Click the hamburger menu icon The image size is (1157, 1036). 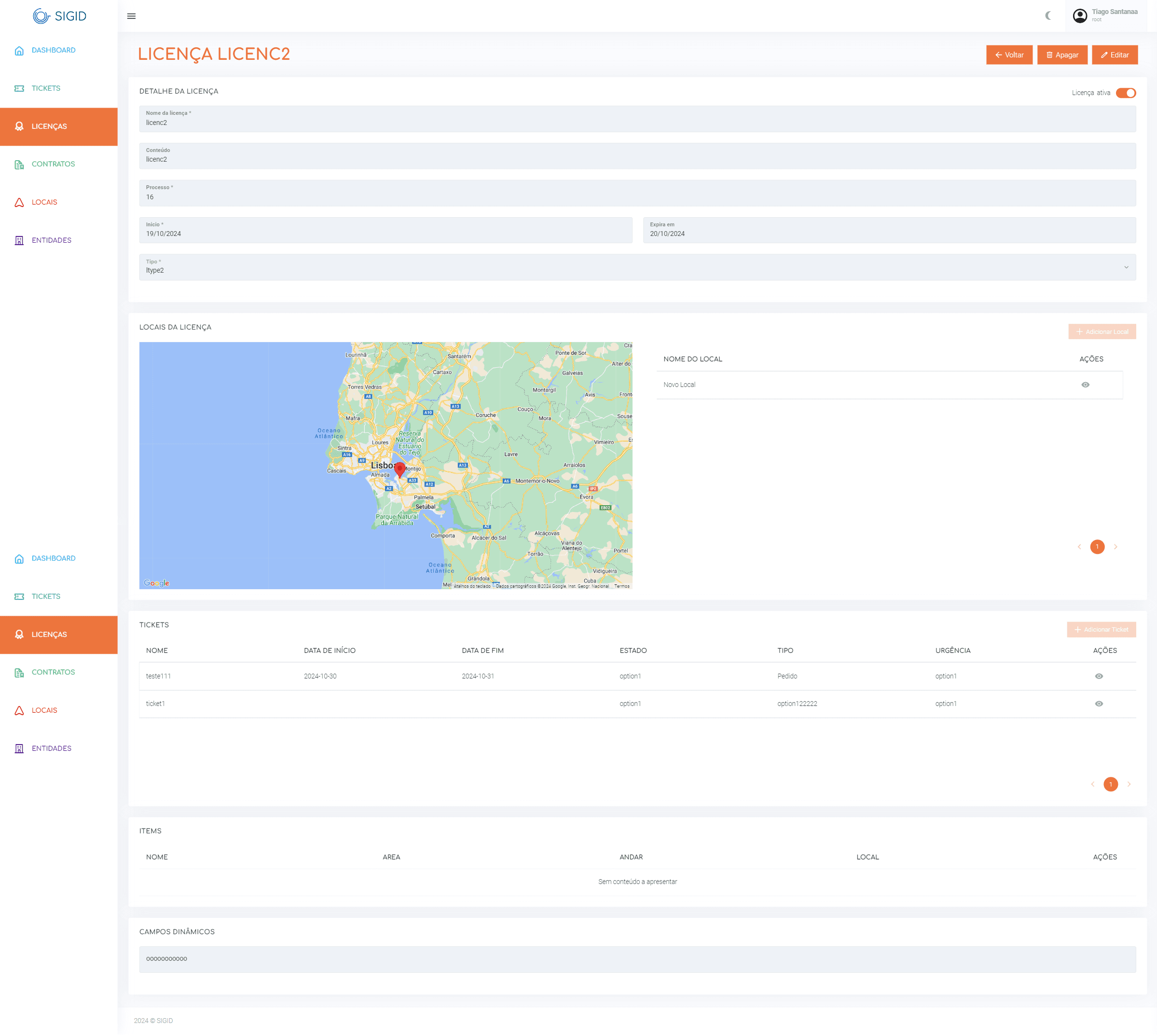click(131, 16)
